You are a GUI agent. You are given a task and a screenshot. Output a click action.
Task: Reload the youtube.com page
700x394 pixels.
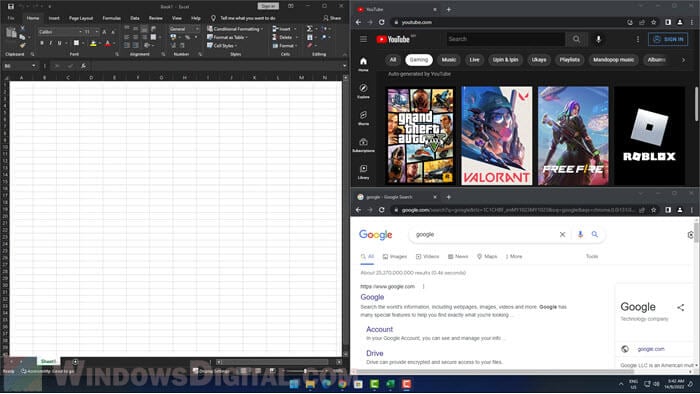(x=382, y=22)
